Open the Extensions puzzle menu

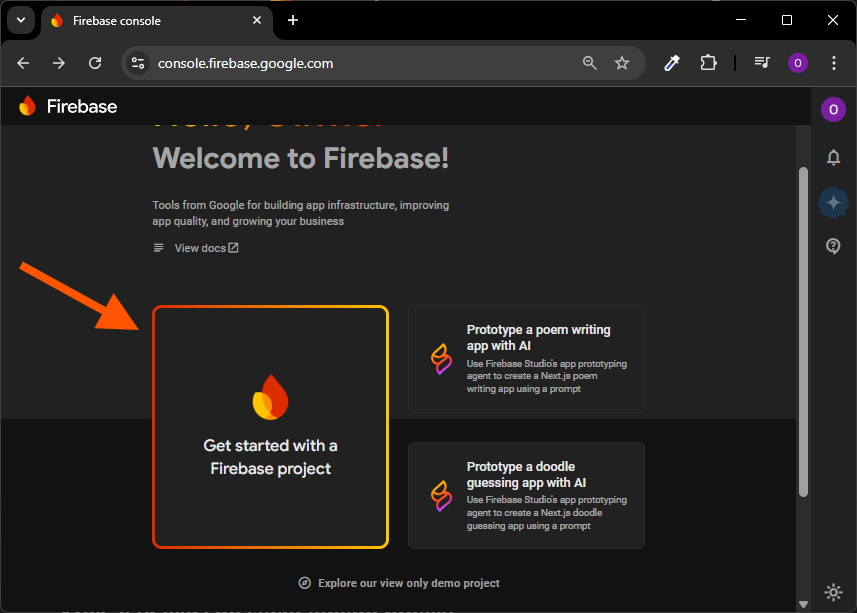pyautogui.click(x=708, y=63)
